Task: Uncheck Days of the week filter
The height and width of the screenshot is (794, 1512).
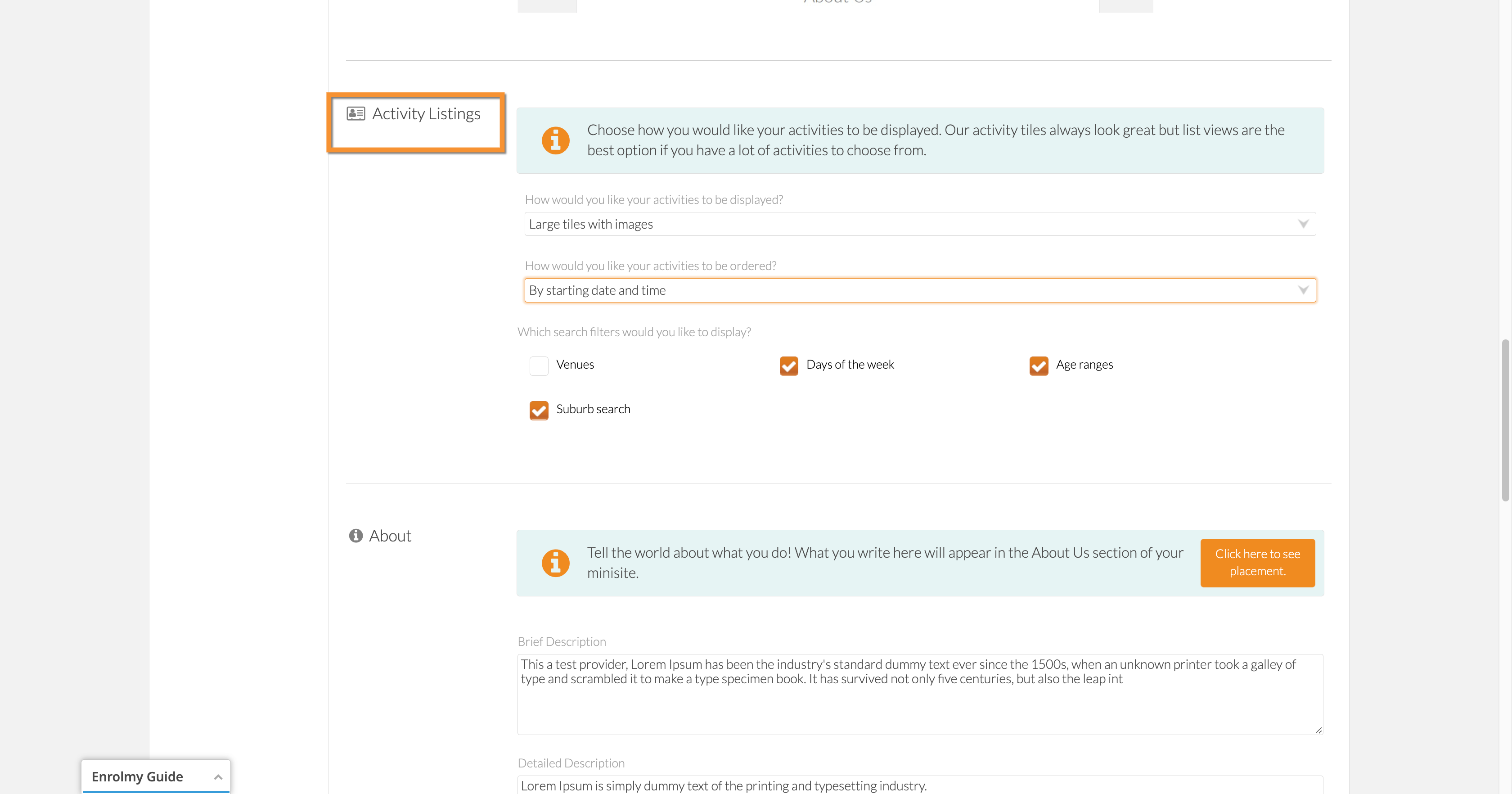Action: coord(789,365)
